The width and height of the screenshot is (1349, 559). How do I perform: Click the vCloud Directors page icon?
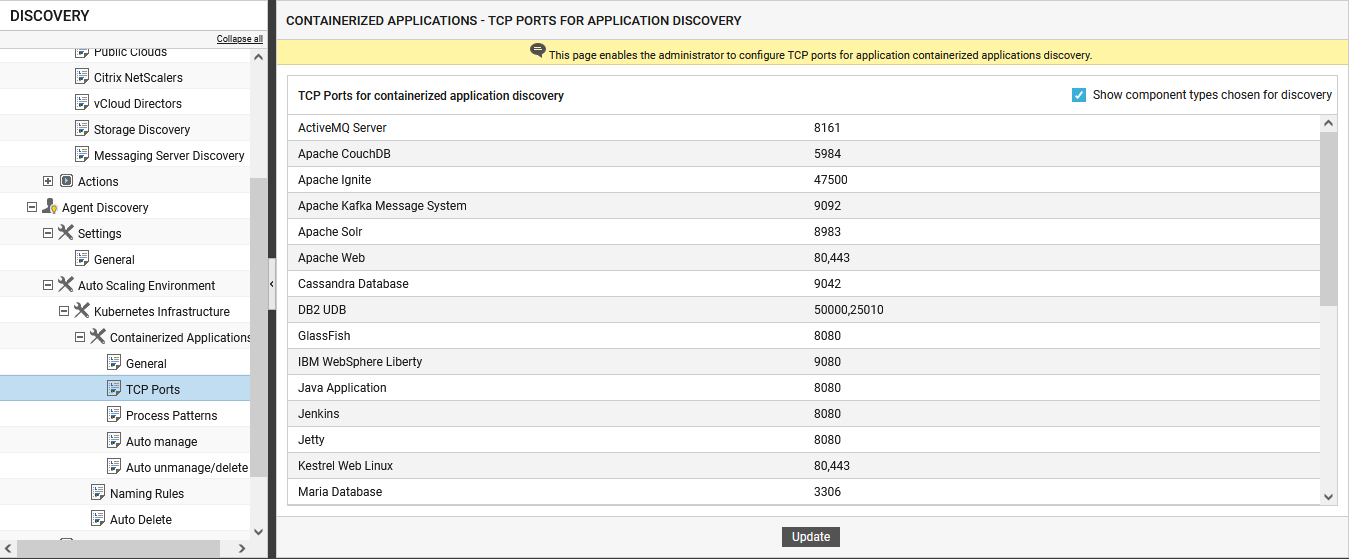tap(83, 103)
